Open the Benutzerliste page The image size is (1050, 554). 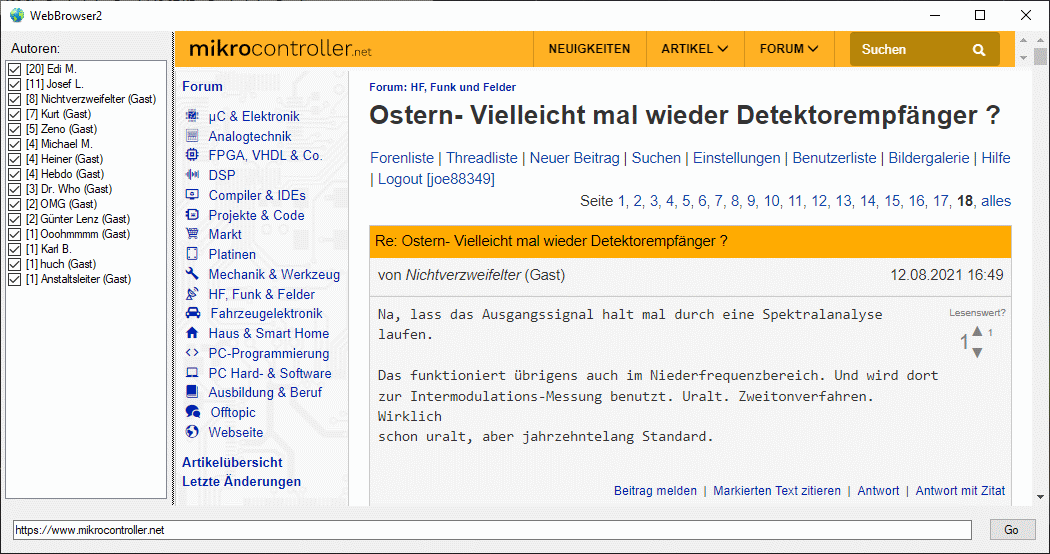834,158
